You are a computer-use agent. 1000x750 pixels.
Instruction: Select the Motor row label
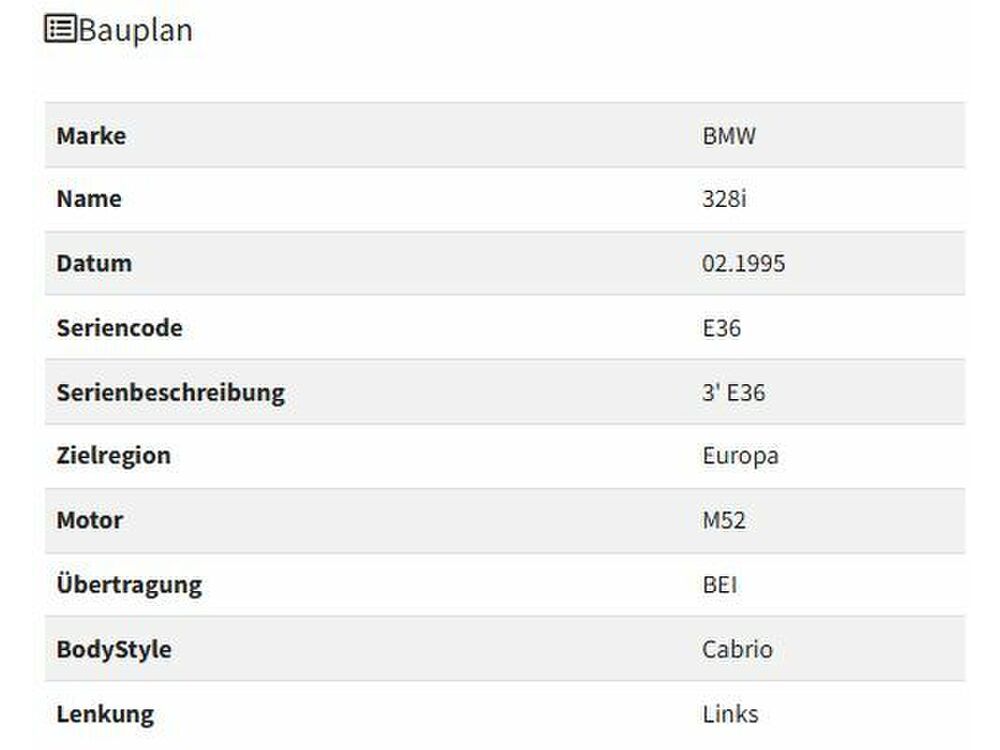(90, 521)
